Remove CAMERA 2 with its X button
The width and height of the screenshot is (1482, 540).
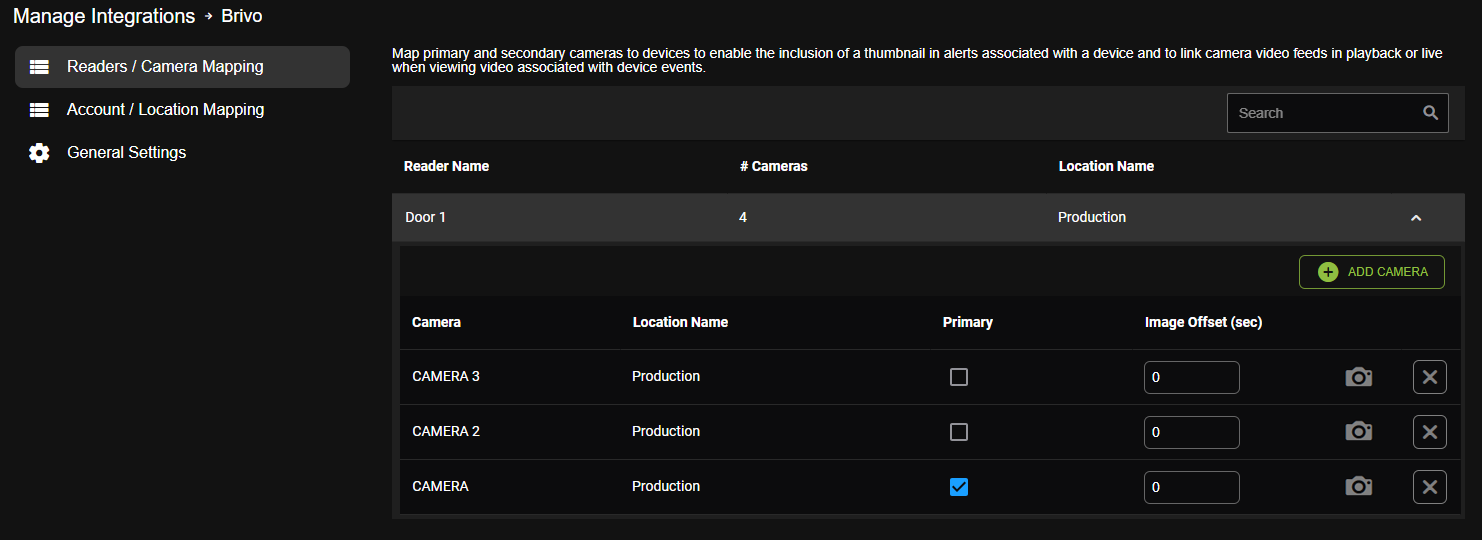pos(1430,432)
